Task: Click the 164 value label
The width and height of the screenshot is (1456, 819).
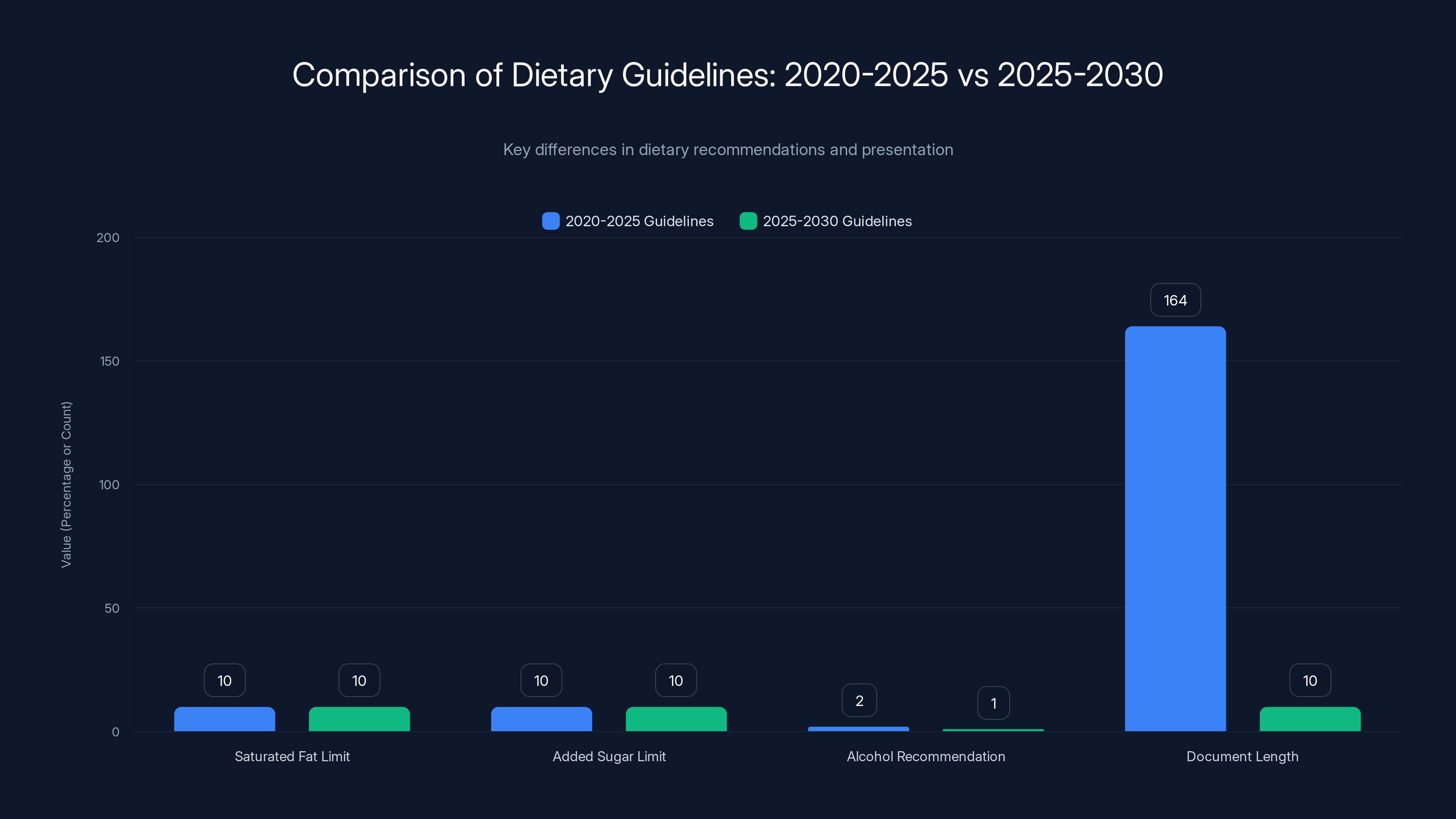Action: point(1175,300)
